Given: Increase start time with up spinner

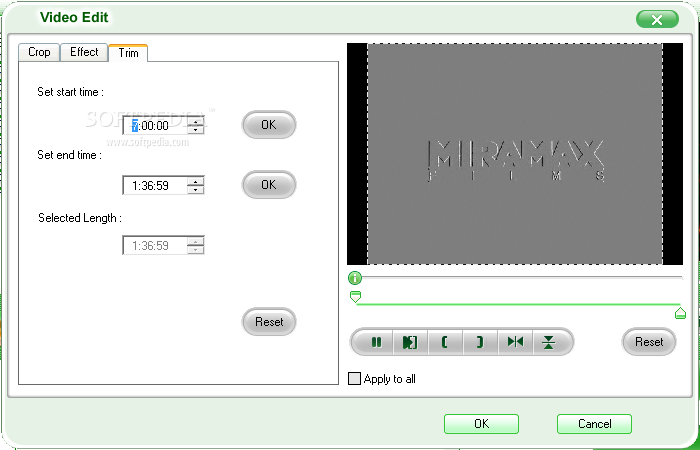Looking at the screenshot, I should [x=196, y=121].
